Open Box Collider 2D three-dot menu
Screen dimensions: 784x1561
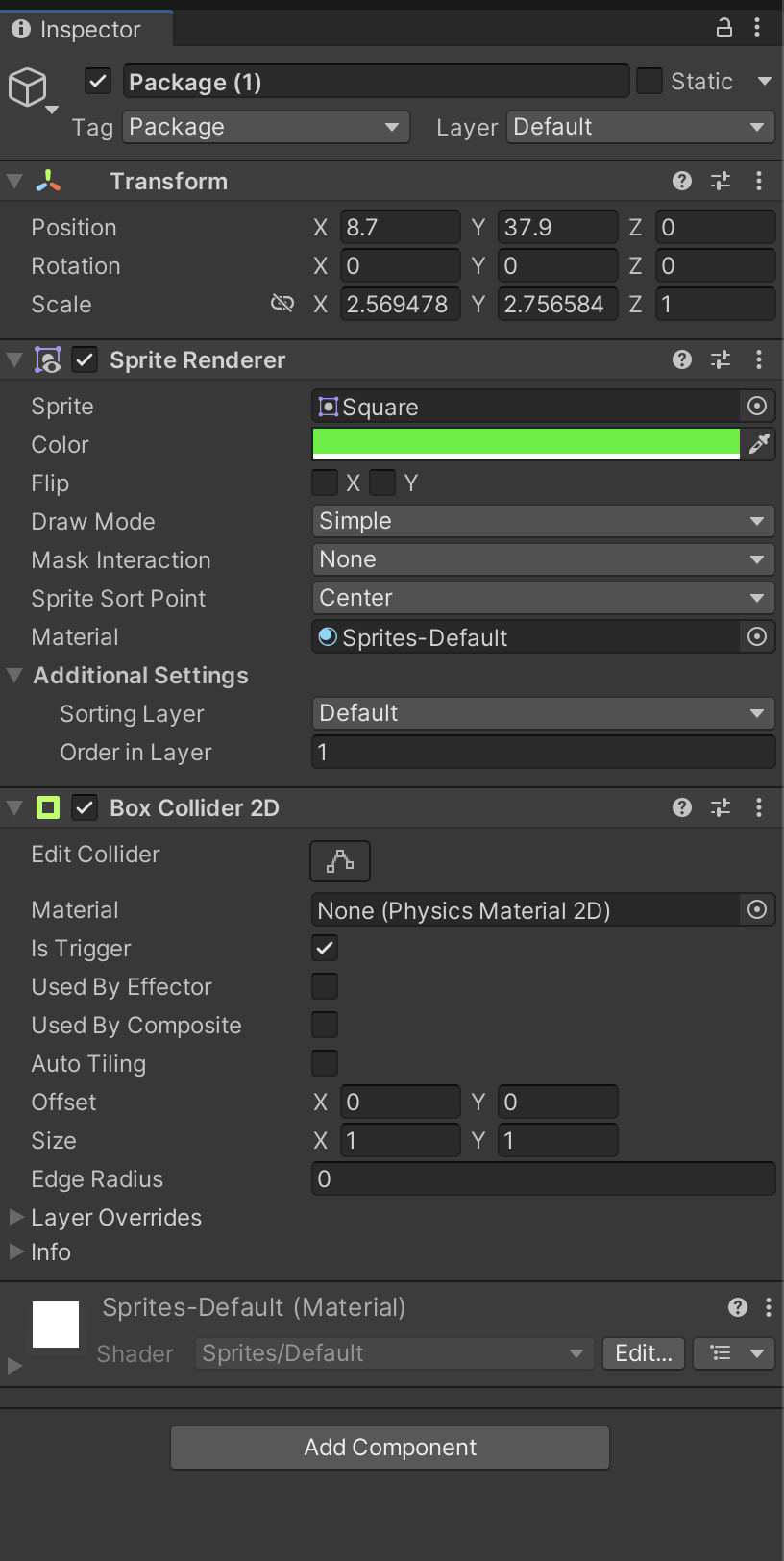coord(759,807)
